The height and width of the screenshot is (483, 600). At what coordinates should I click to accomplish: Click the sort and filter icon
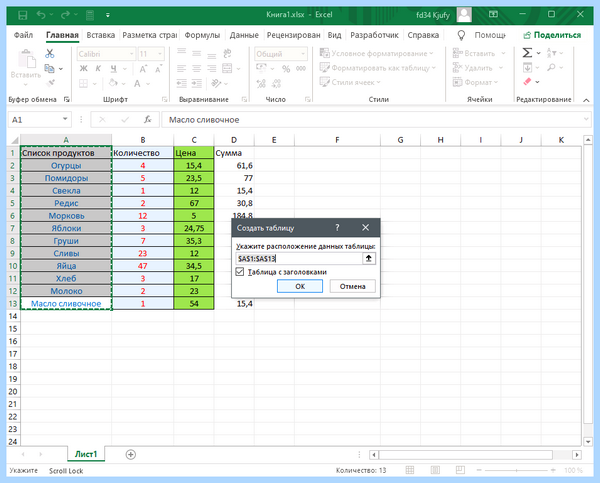point(551,53)
